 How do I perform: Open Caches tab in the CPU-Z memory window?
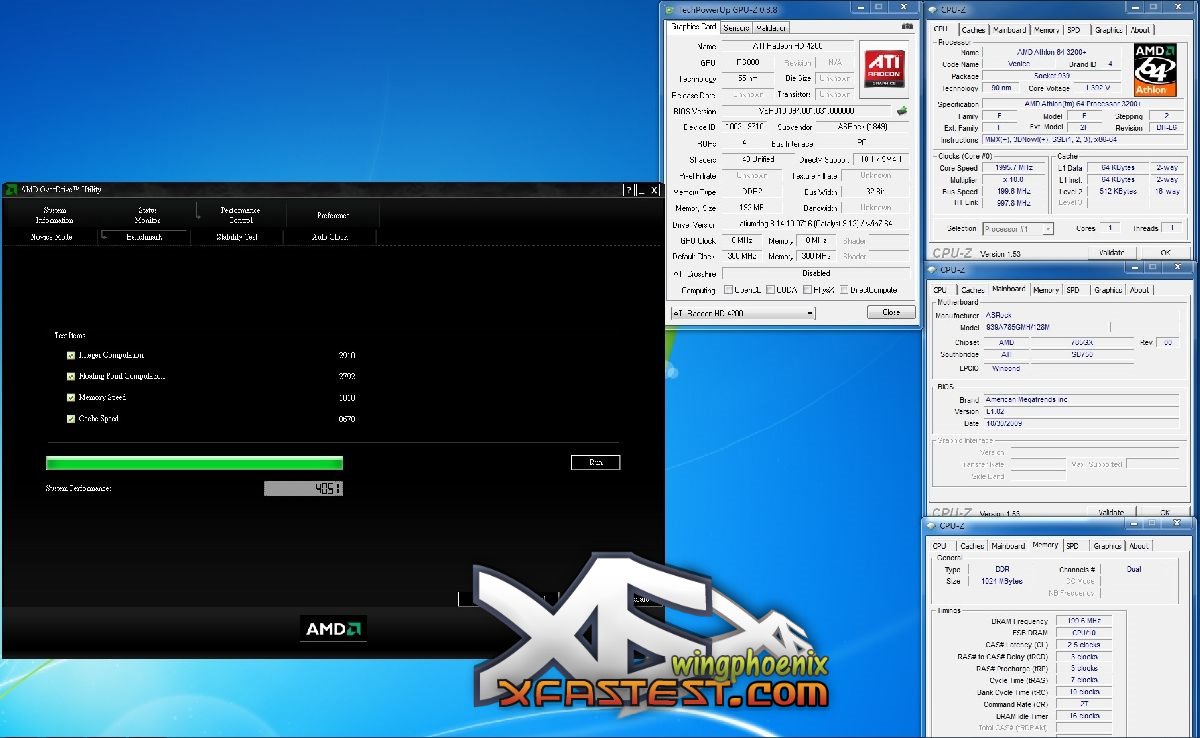tap(972, 546)
